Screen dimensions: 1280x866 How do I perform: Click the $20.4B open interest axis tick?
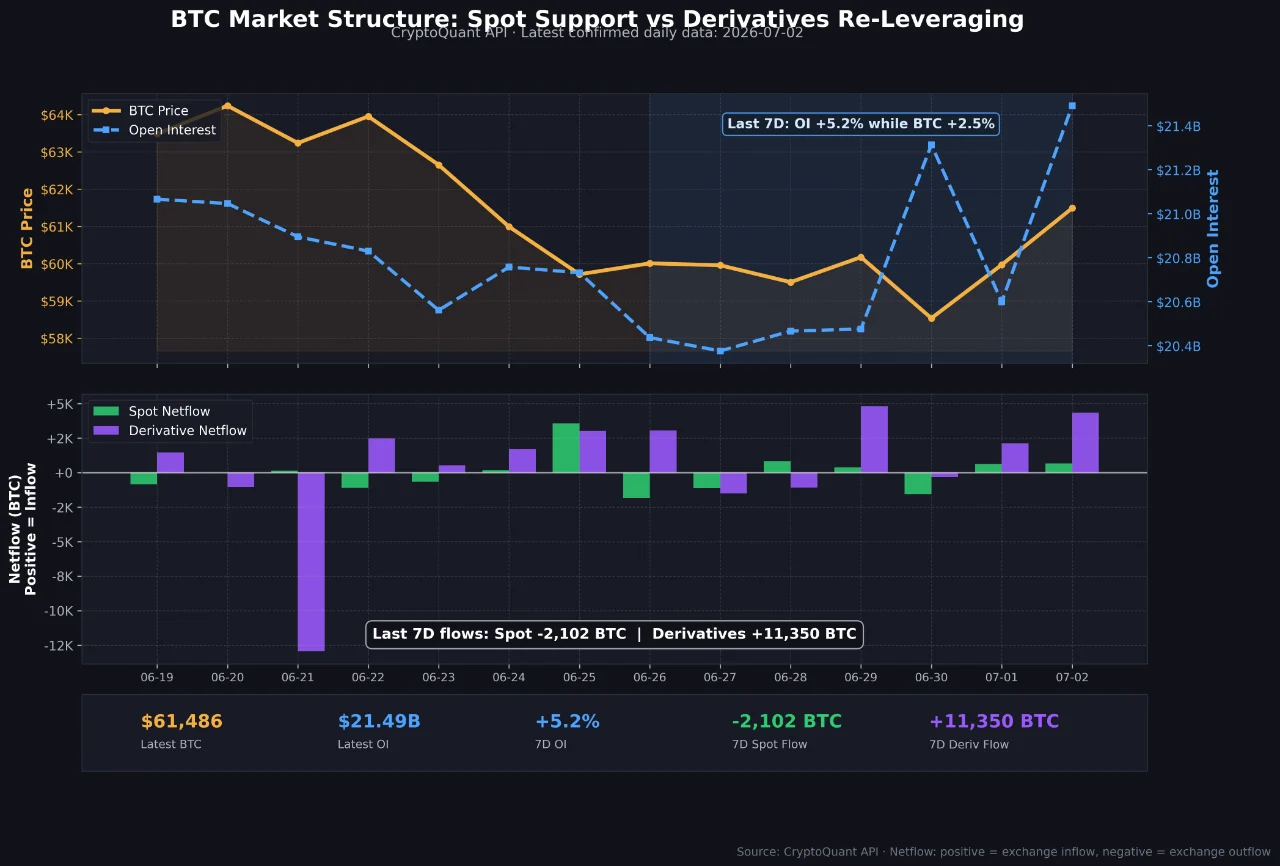click(x=1178, y=346)
